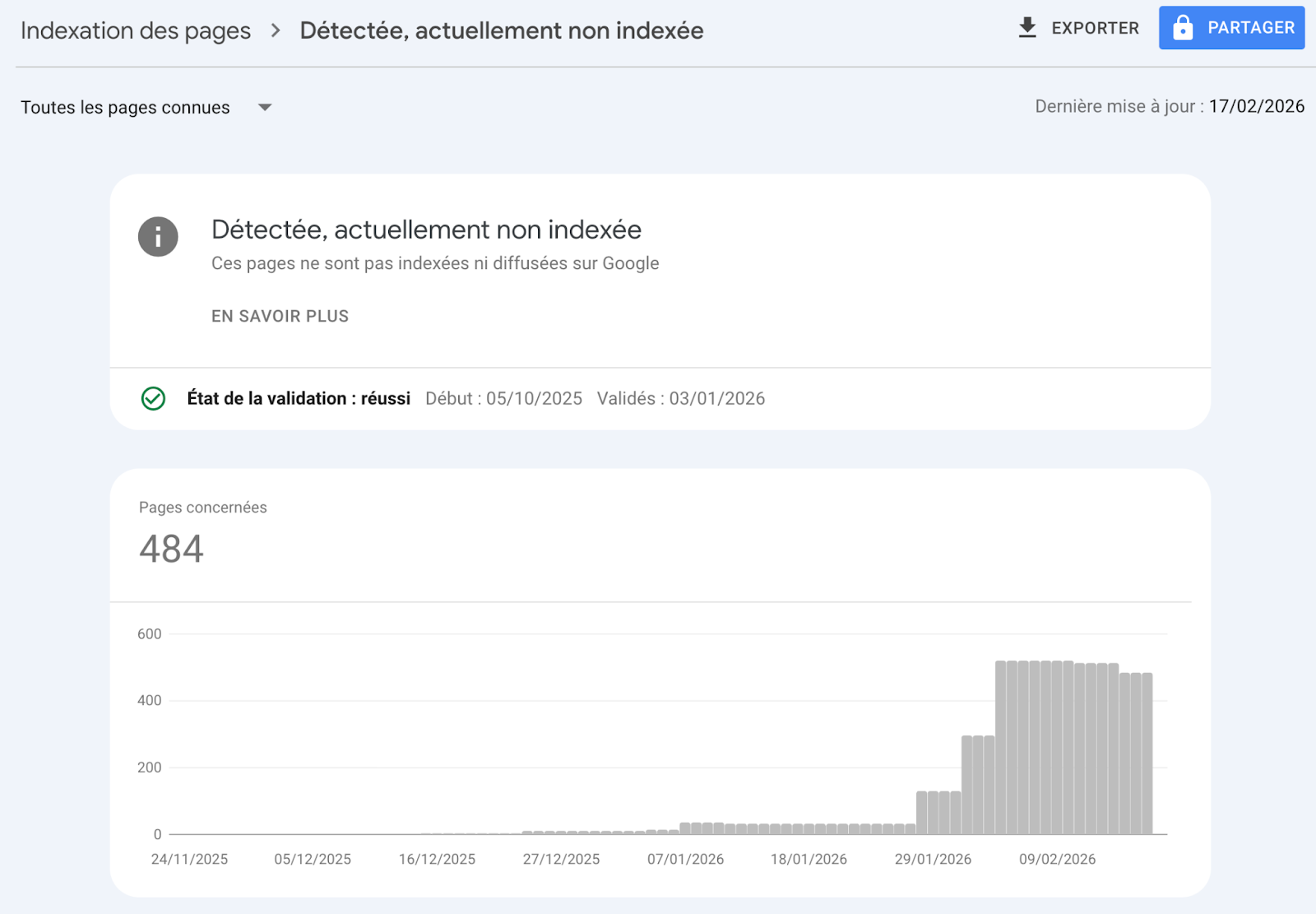Open the 'Toutes les pages connues' selector
Viewport: 1316px width, 914px height.
coord(126,108)
